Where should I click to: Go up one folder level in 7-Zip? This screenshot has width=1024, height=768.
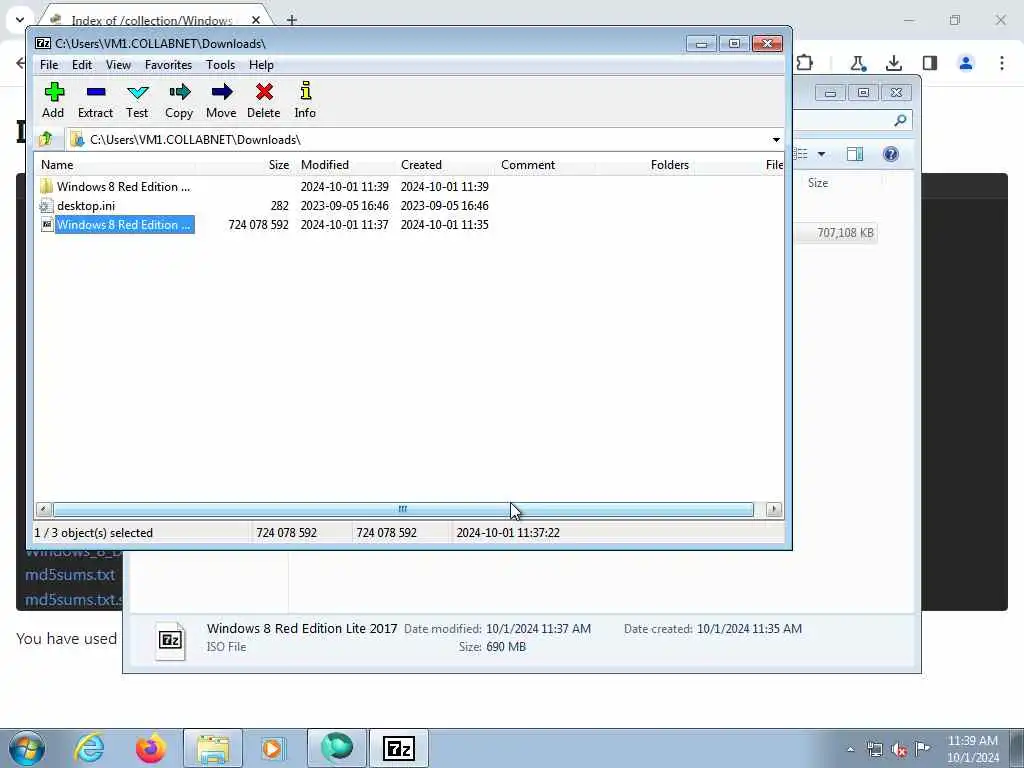[46, 139]
